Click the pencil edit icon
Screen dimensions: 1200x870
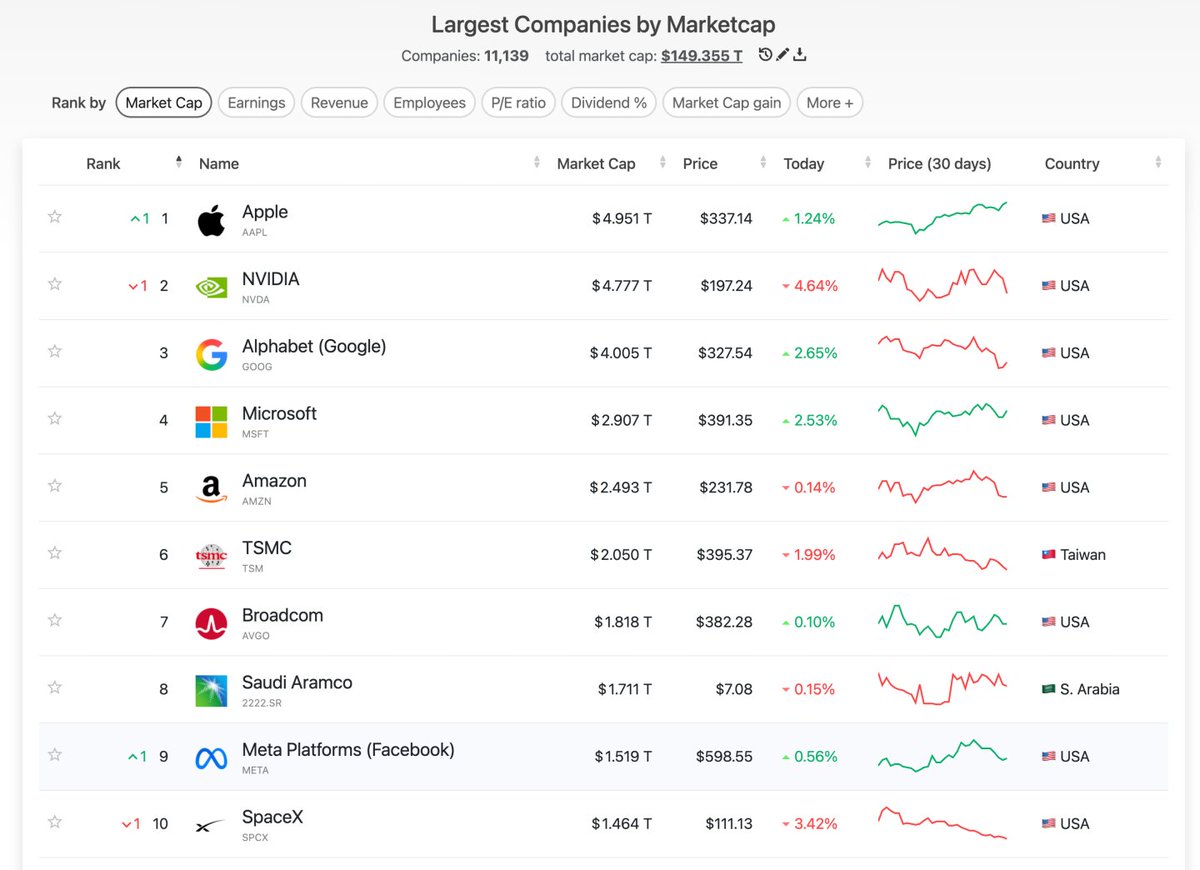pyautogui.click(x=783, y=55)
